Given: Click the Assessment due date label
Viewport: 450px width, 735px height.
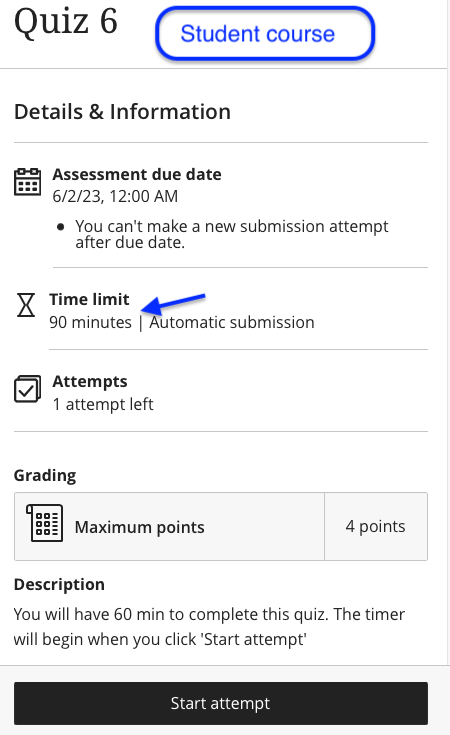Looking at the screenshot, I should click(137, 174).
